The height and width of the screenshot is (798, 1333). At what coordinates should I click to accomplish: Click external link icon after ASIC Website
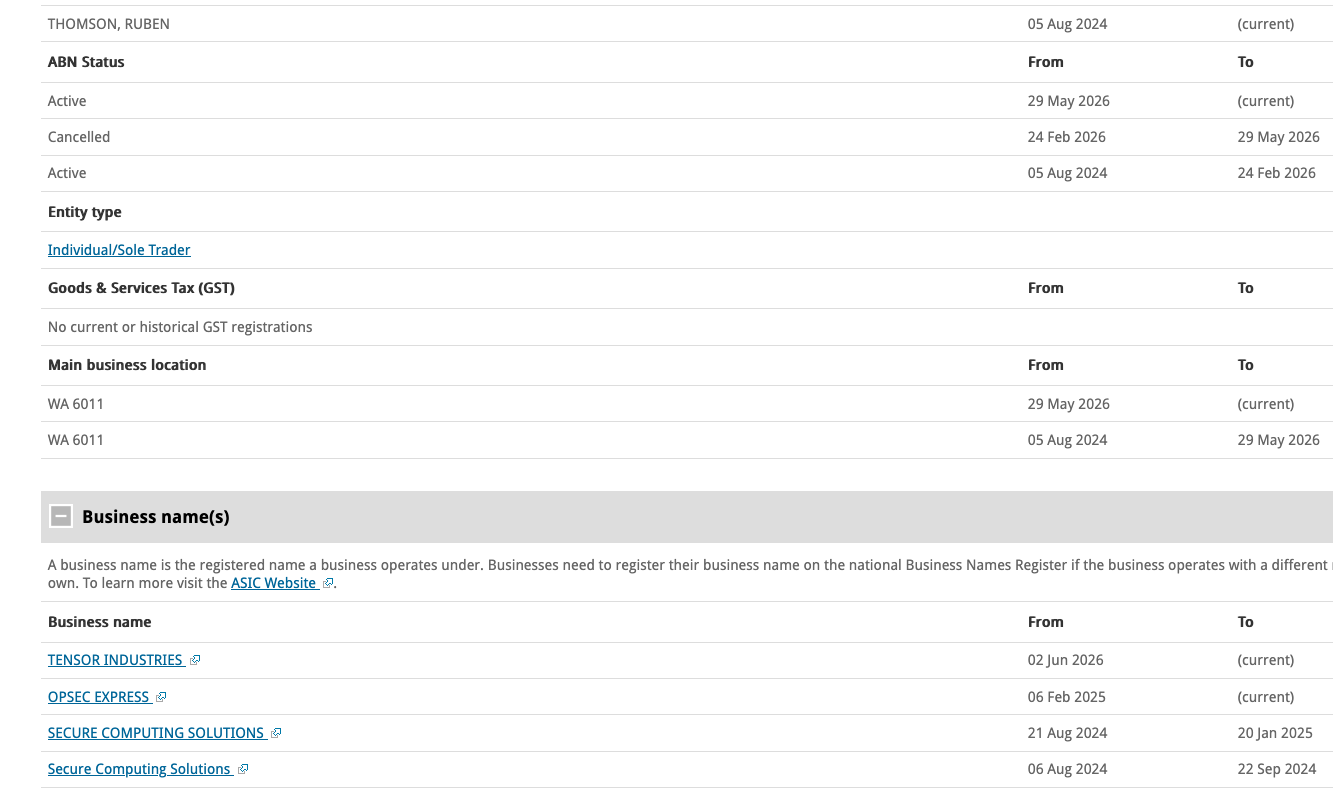(328, 583)
